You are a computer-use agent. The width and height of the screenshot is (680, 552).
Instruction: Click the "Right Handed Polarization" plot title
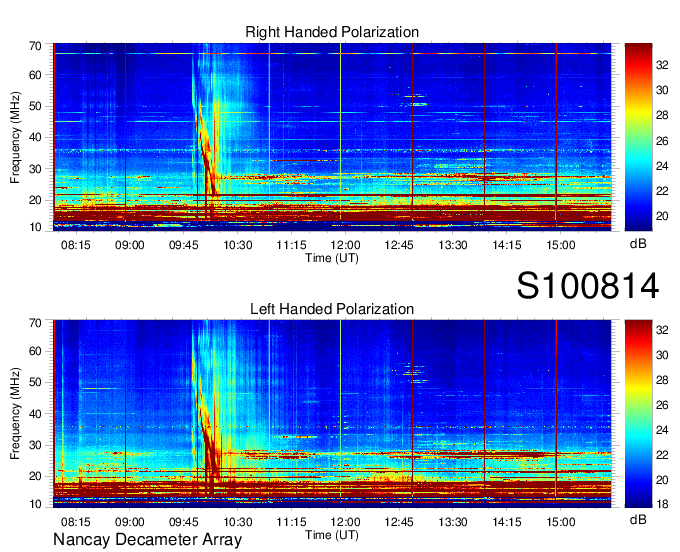[x=332, y=32]
